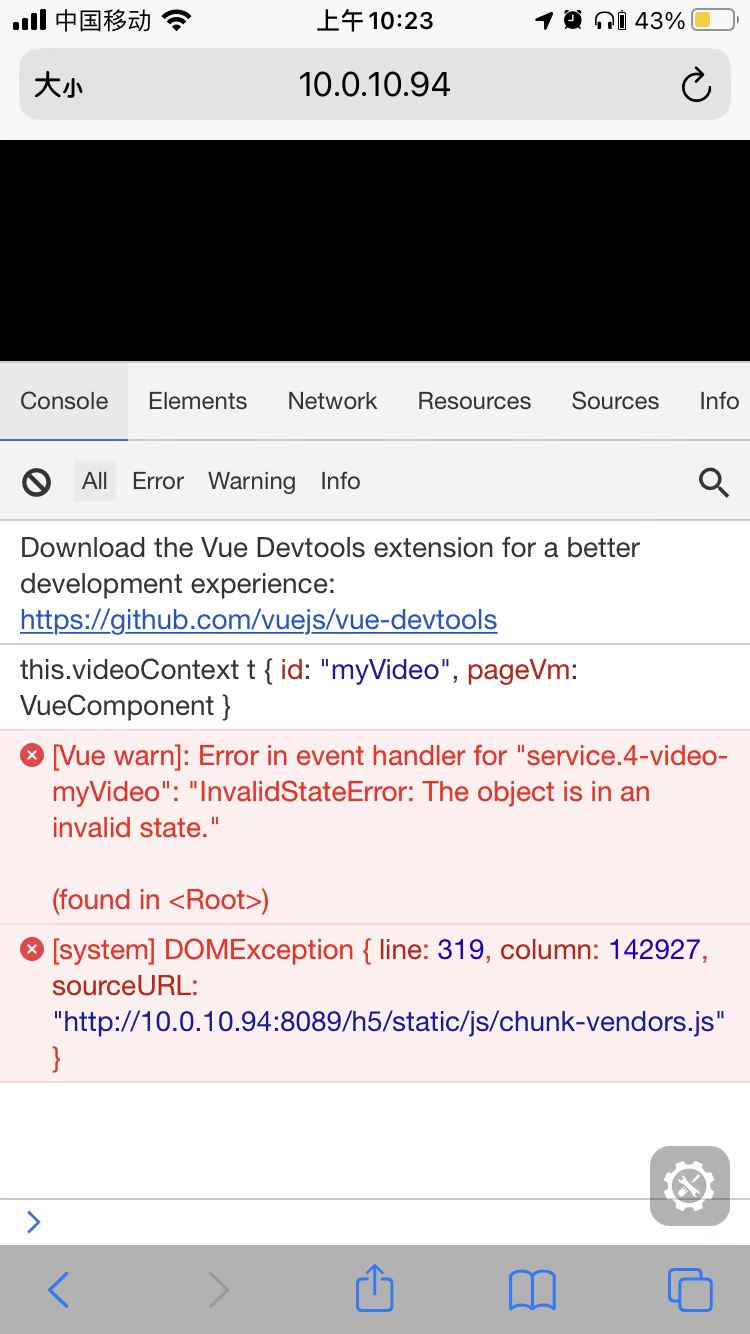
Task: Open the text size menu
Action: click(x=58, y=86)
